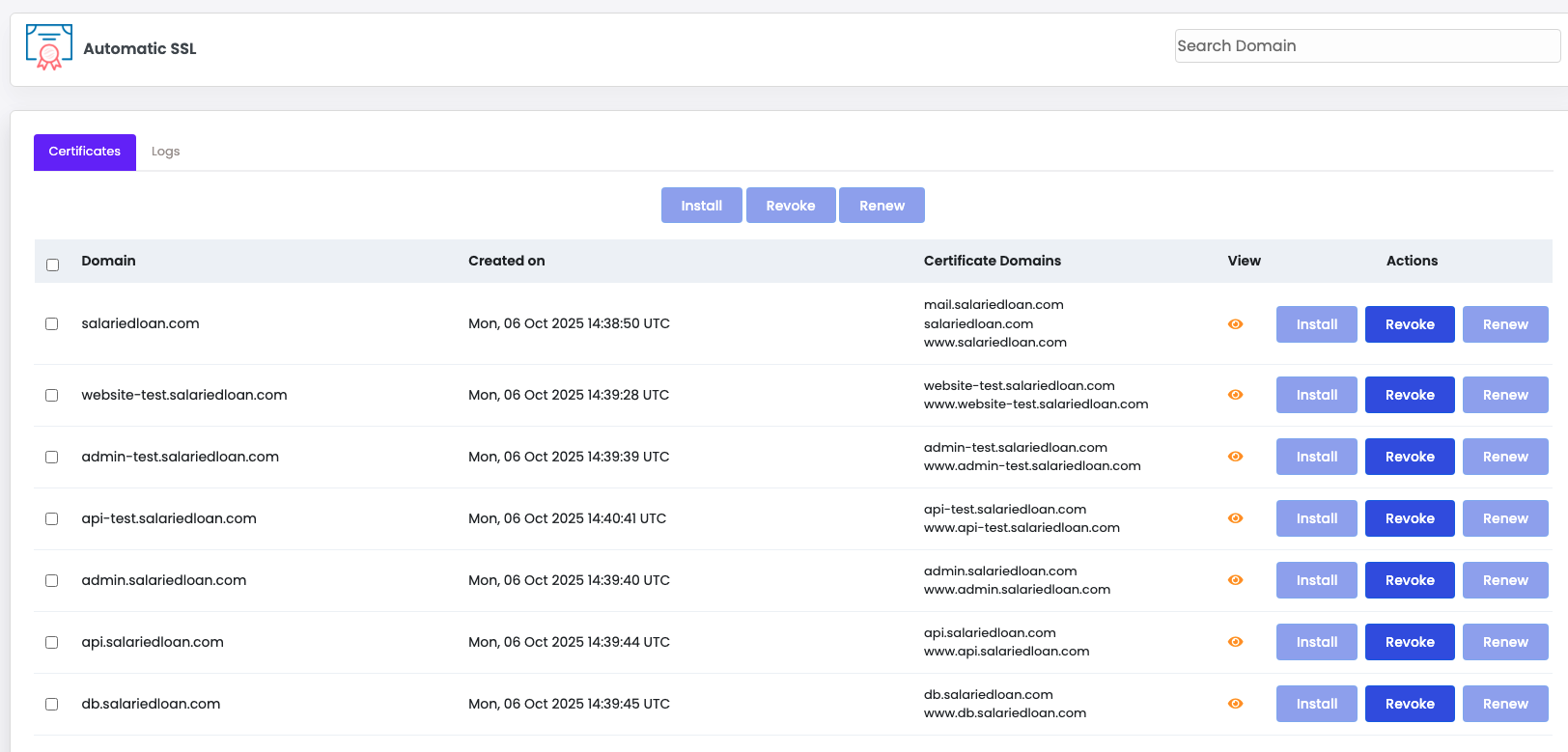This screenshot has height=752, width=1568.
Task: Focus the Search Domain input field
Action: (x=1366, y=45)
